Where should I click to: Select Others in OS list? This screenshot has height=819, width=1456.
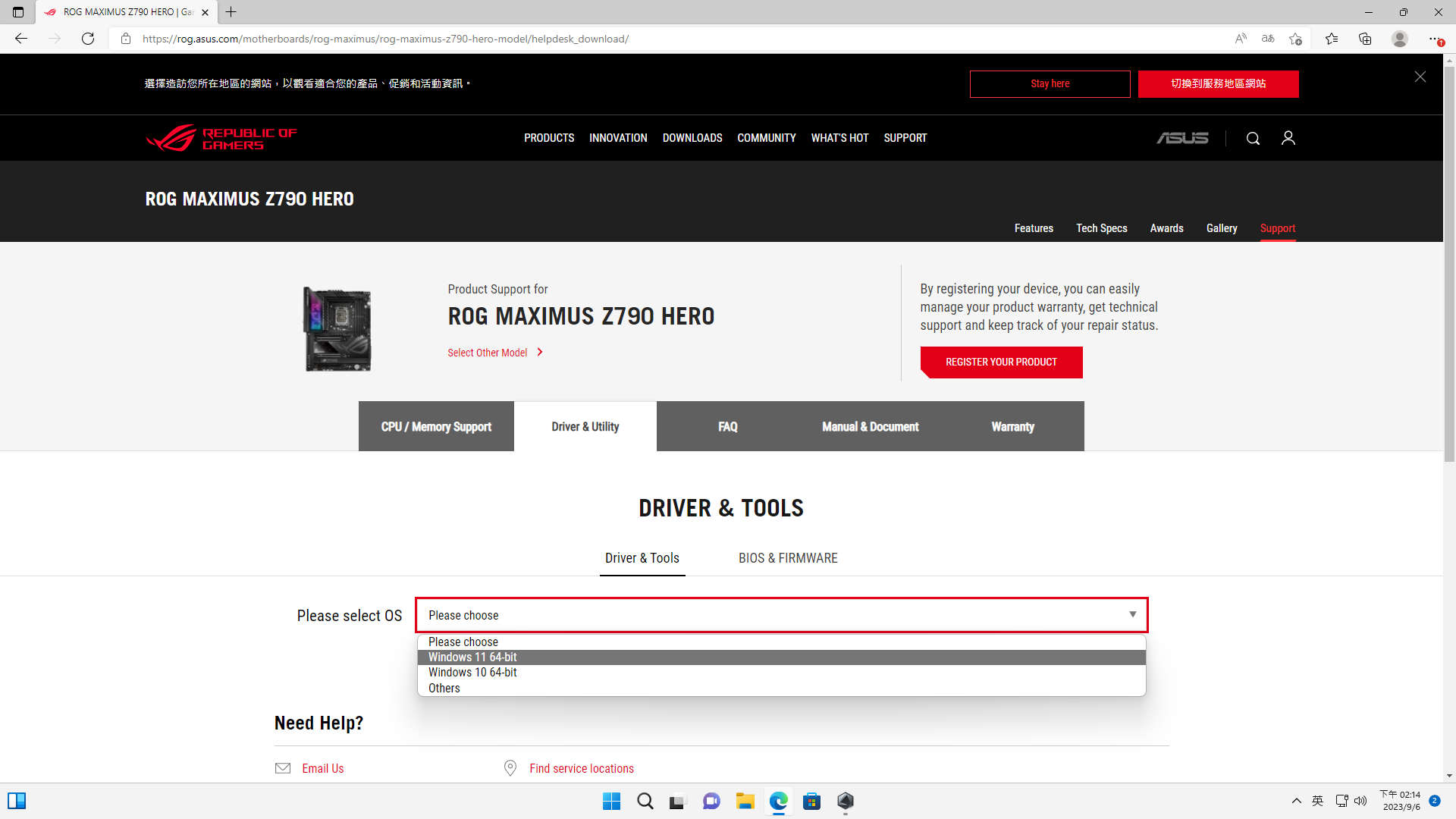tap(781, 689)
